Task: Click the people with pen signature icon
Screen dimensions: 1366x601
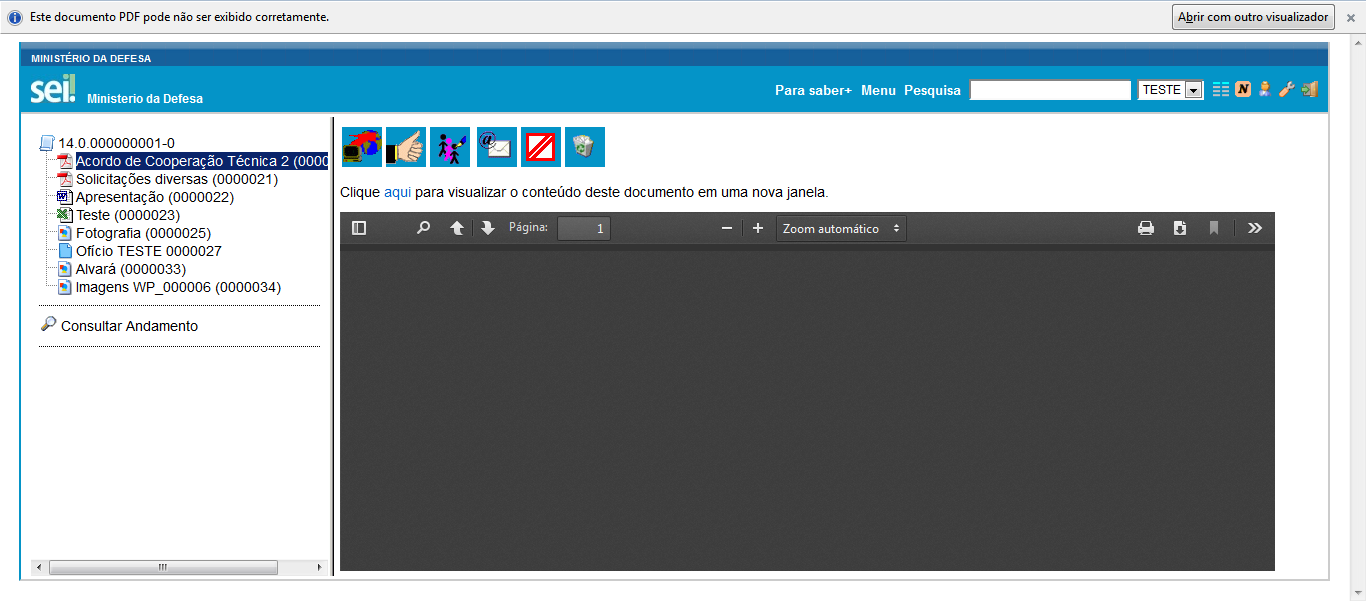Action: (x=450, y=147)
